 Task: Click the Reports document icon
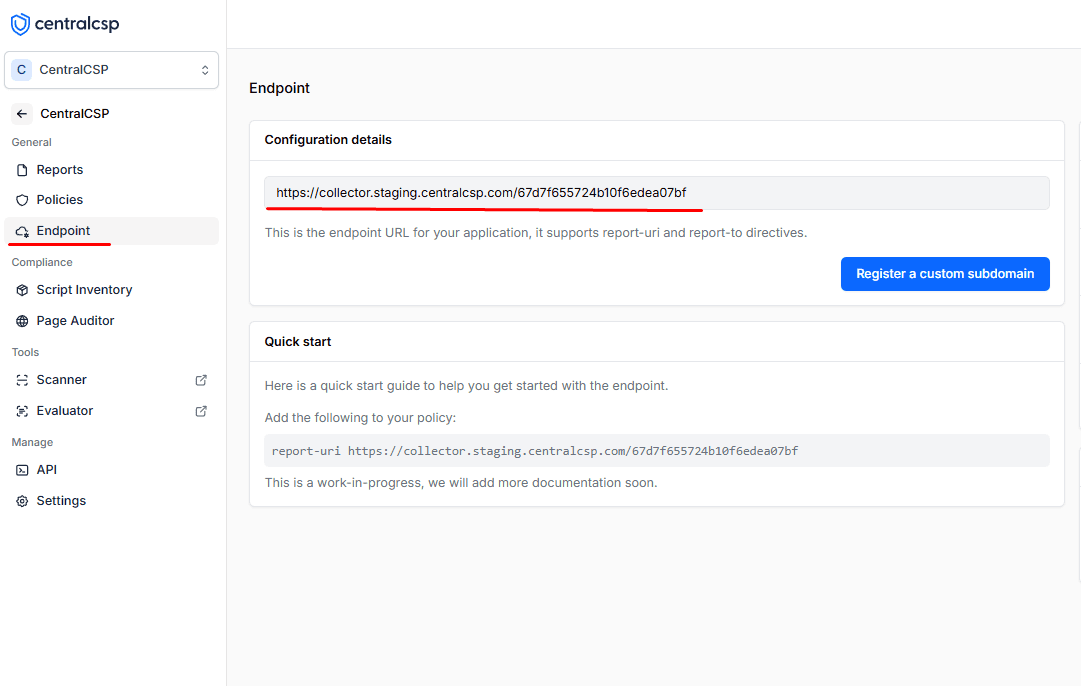click(22, 170)
